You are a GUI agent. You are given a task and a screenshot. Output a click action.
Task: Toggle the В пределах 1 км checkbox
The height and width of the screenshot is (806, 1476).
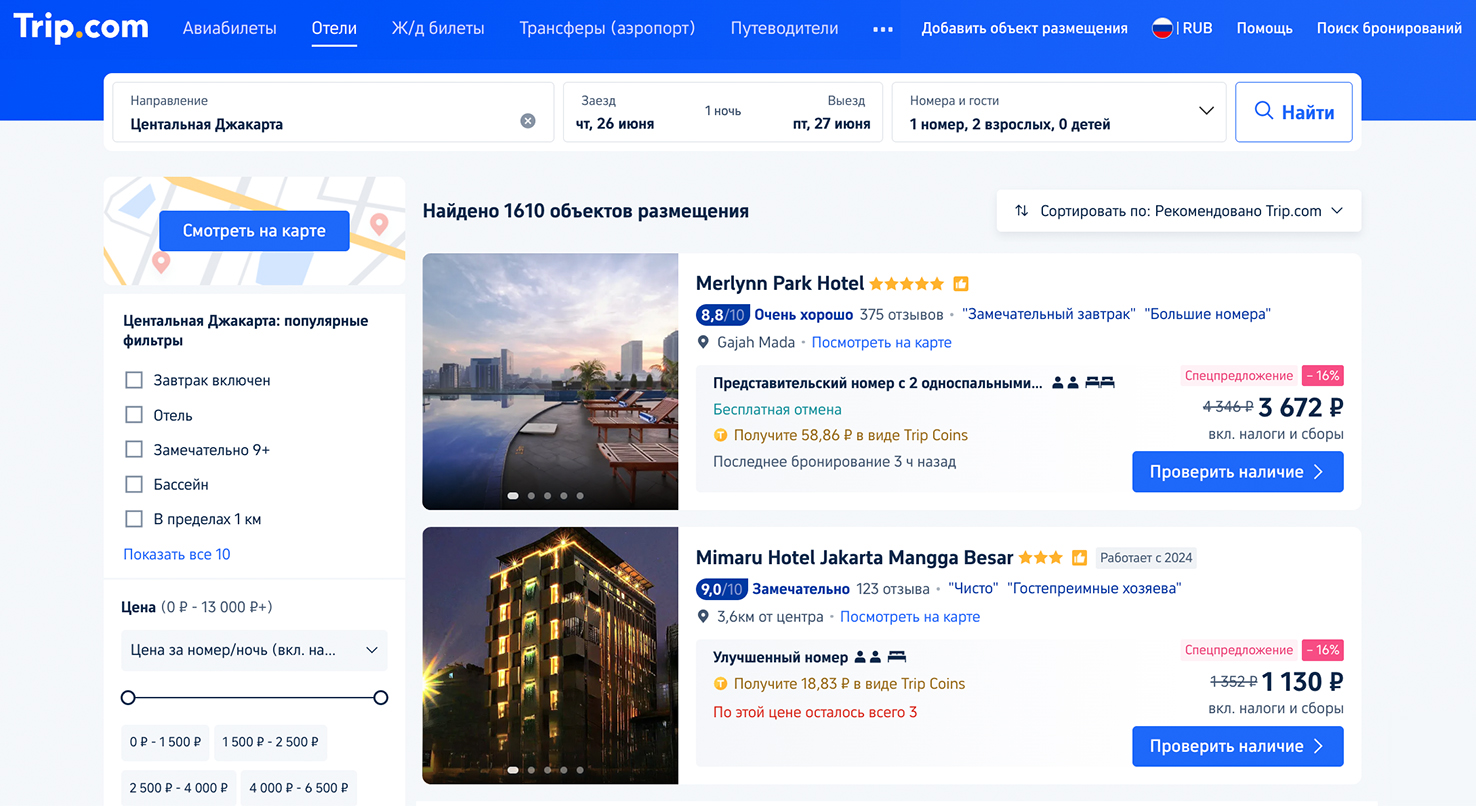134,519
